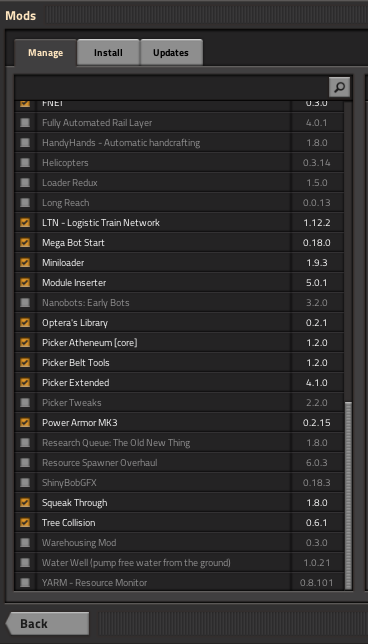368x644 pixels.
Task: Enable Research Queue: The Old New Thing checkbox
Action: [25, 443]
